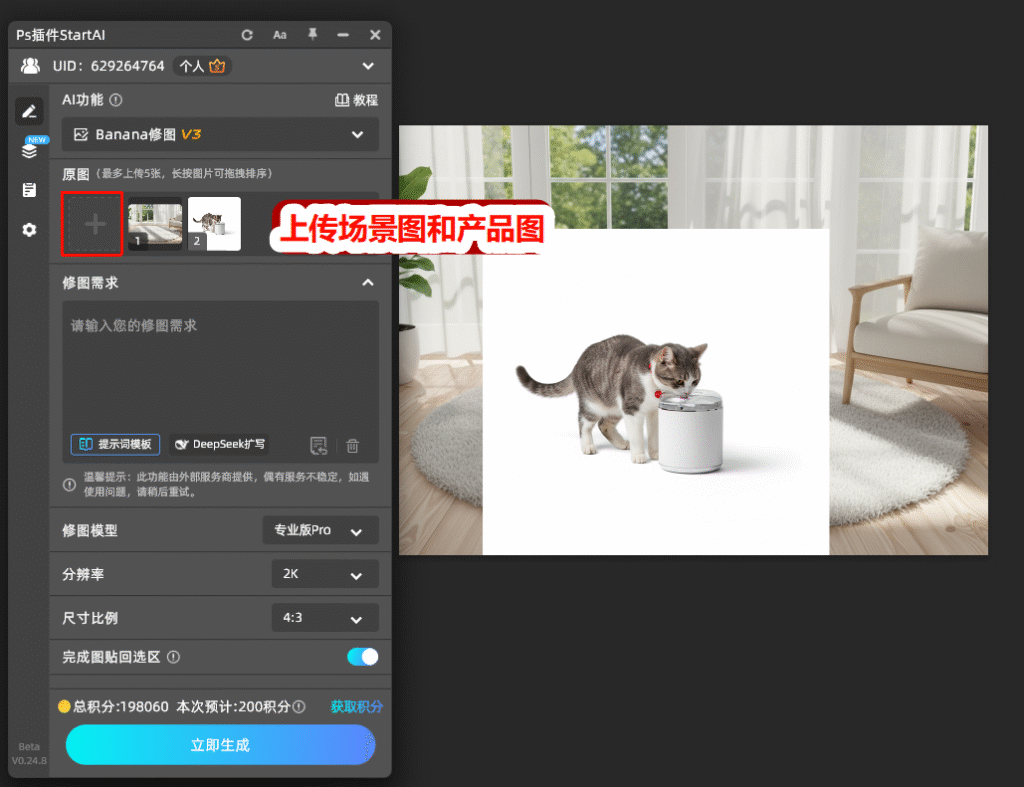The width and height of the screenshot is (1024, 787).
Task: Click the 总积分:198060 text
Action: 120,707
